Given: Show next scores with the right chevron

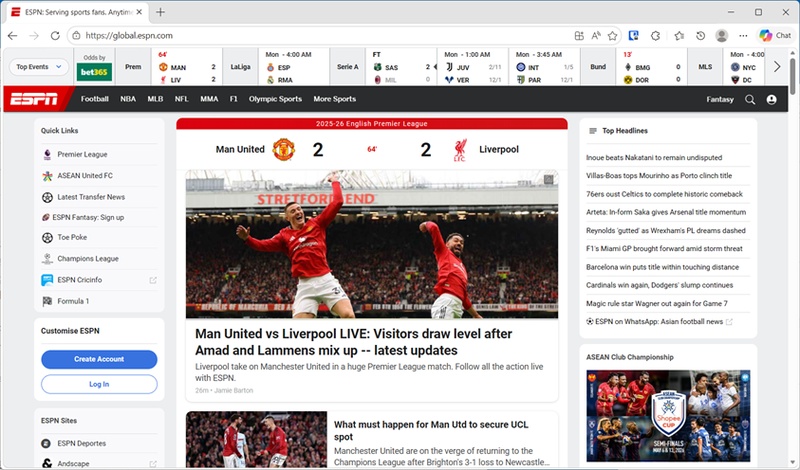Looking at the screenshot, I should point(777,67).
